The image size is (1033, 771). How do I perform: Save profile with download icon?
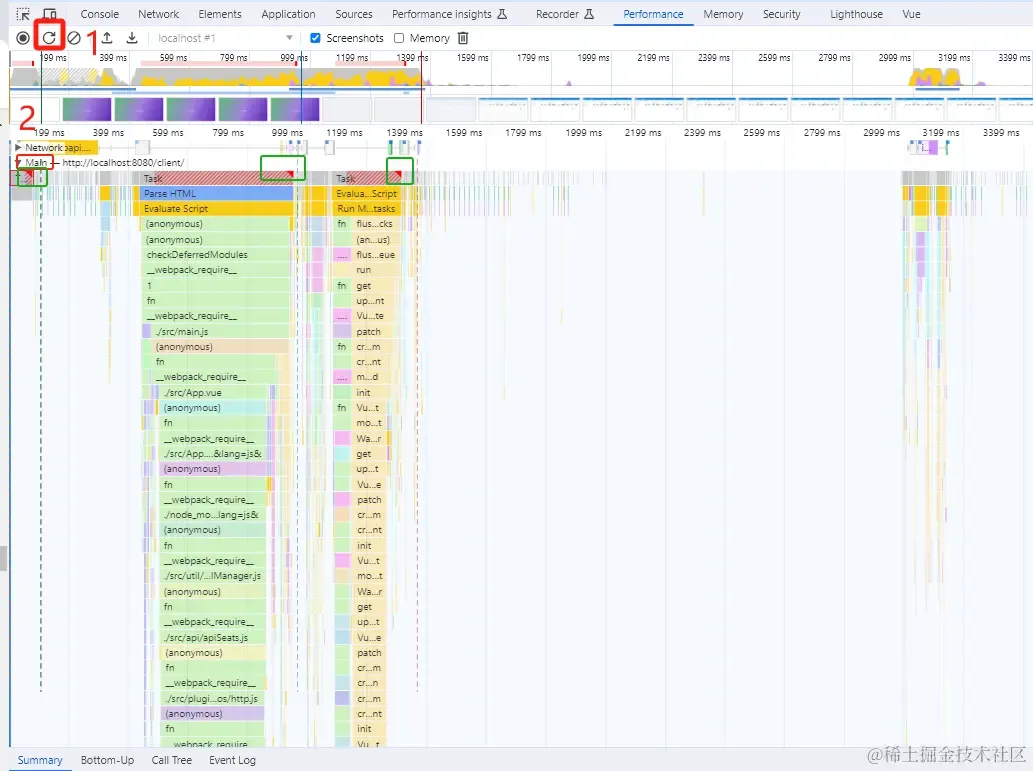point(132,38)
